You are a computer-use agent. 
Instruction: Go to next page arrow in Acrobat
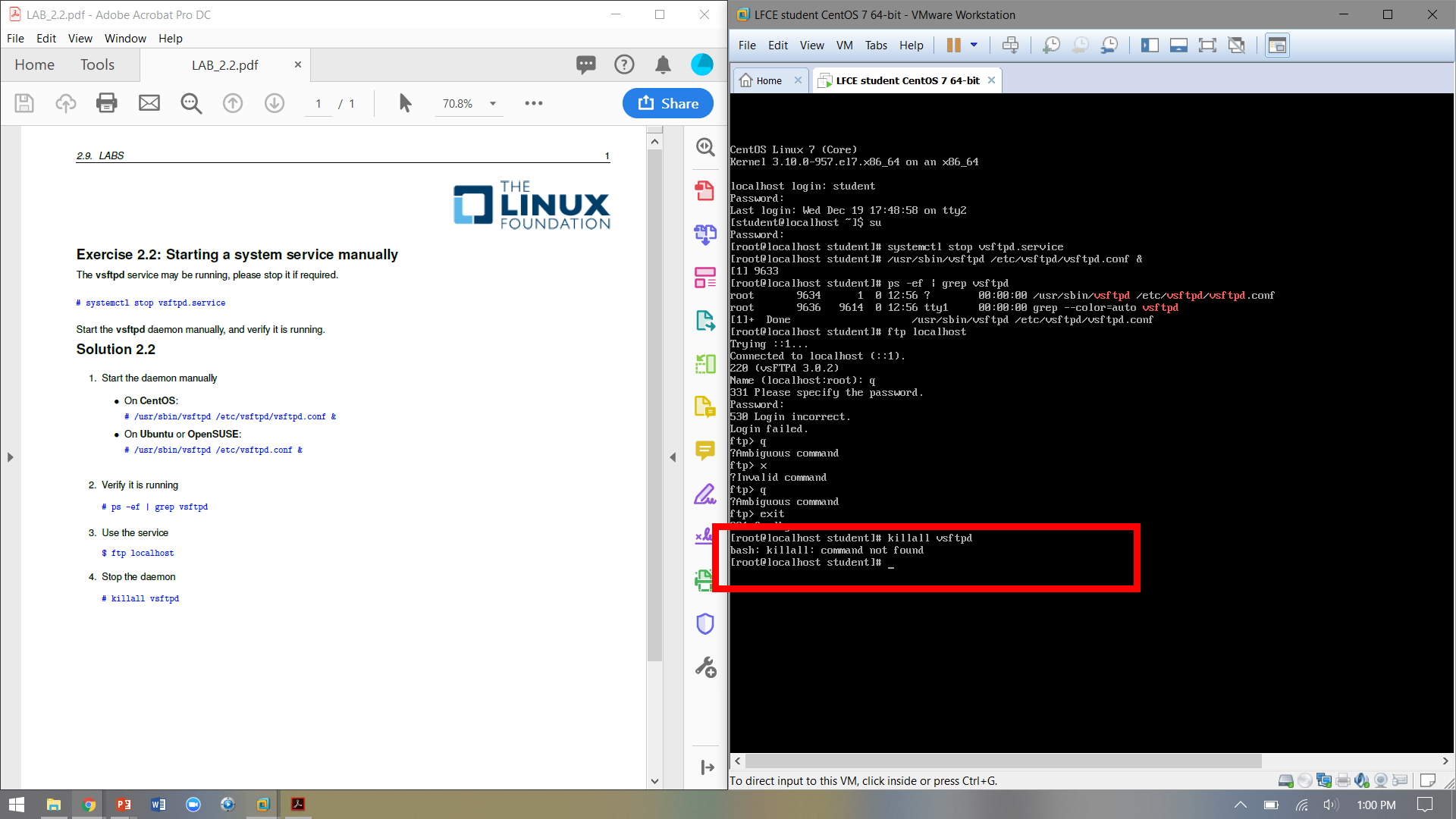tap(275, 103)
